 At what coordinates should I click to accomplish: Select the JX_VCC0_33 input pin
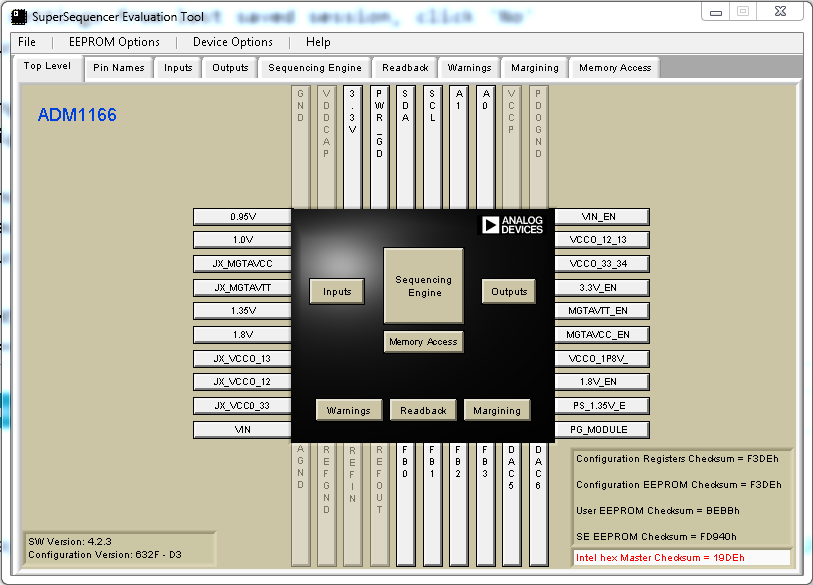(x=243, y=406)
